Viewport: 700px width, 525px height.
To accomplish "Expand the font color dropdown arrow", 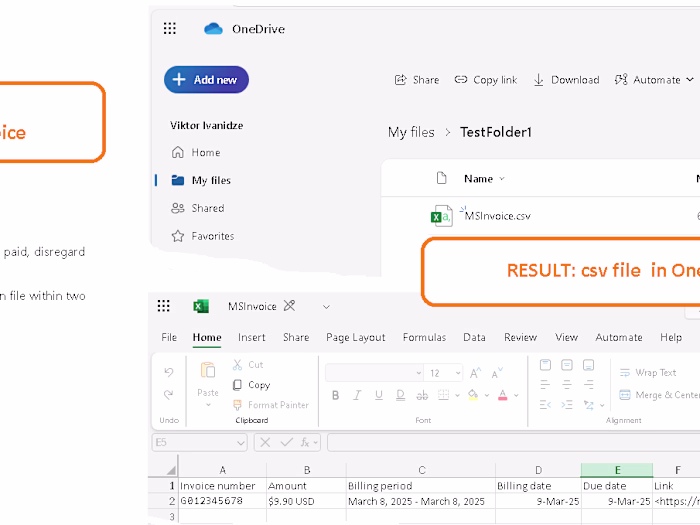I will point(517,396).
